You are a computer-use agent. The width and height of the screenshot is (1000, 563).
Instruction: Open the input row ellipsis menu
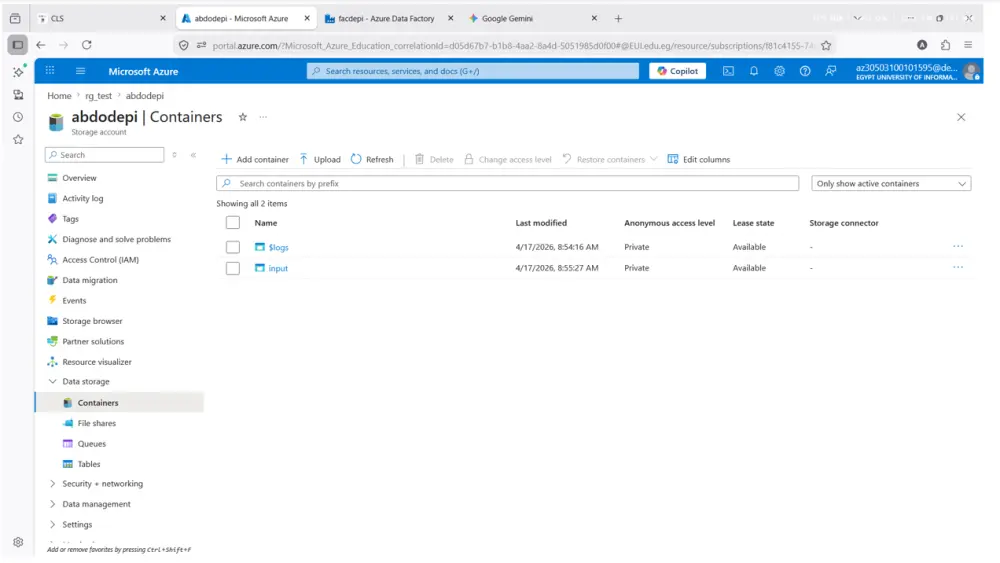[x=958, y=267]
